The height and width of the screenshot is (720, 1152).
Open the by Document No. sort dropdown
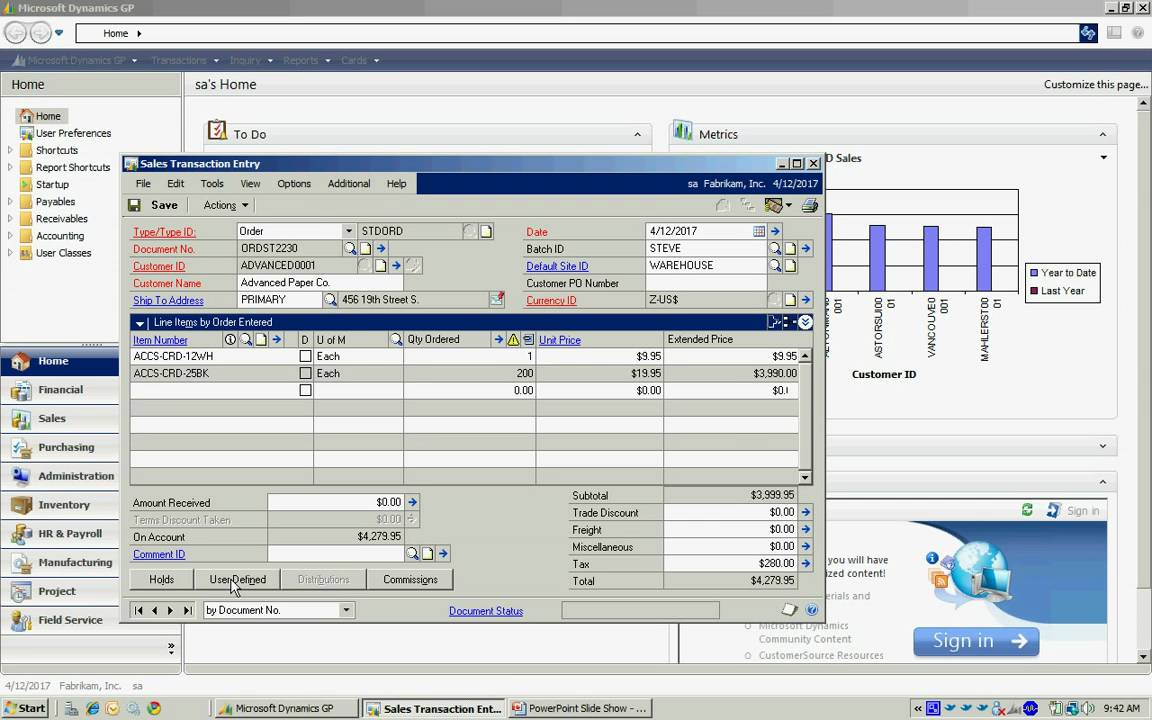click(x=346, y=610)
